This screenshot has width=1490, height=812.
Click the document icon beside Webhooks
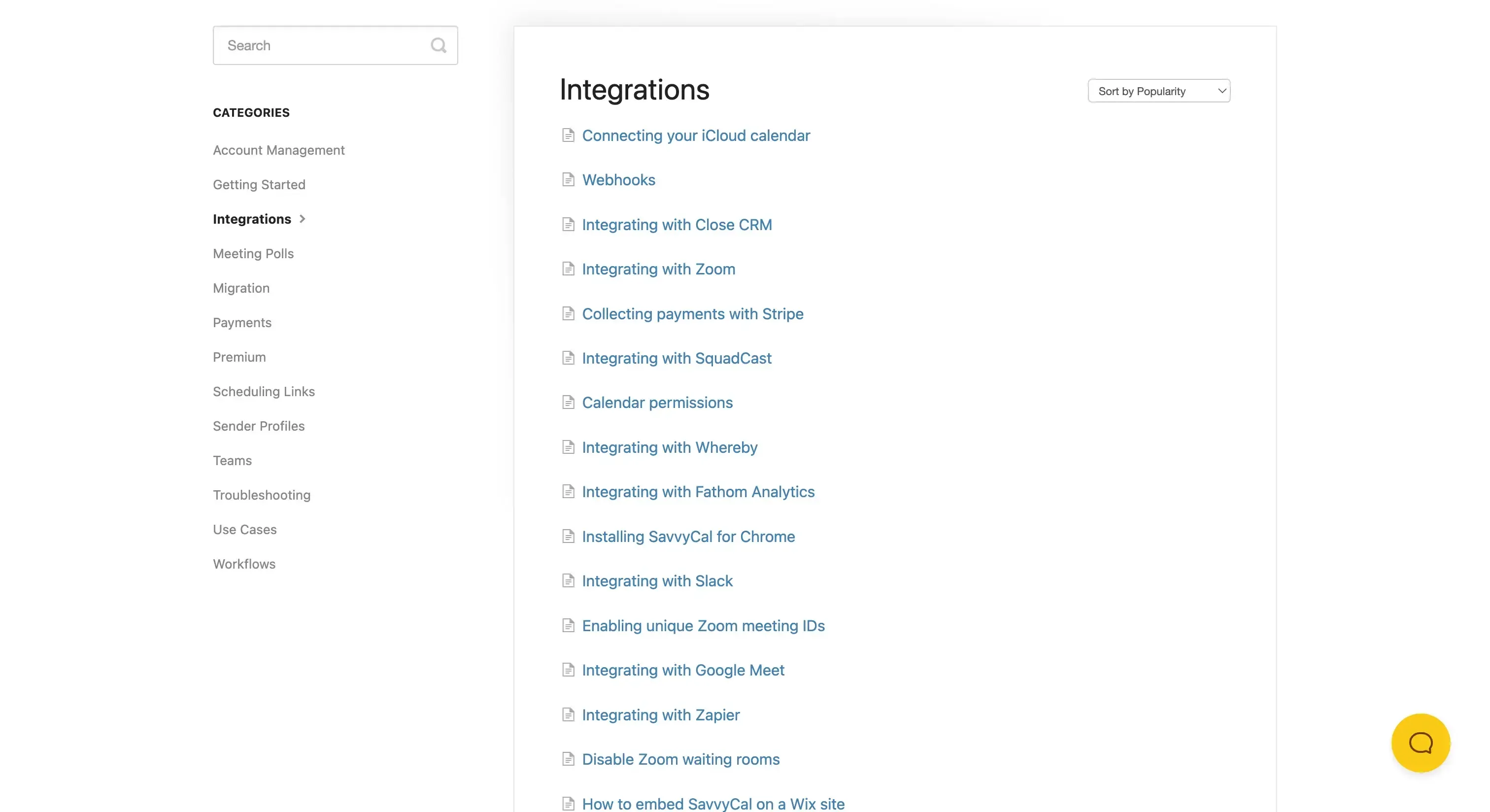click(568, 179)
